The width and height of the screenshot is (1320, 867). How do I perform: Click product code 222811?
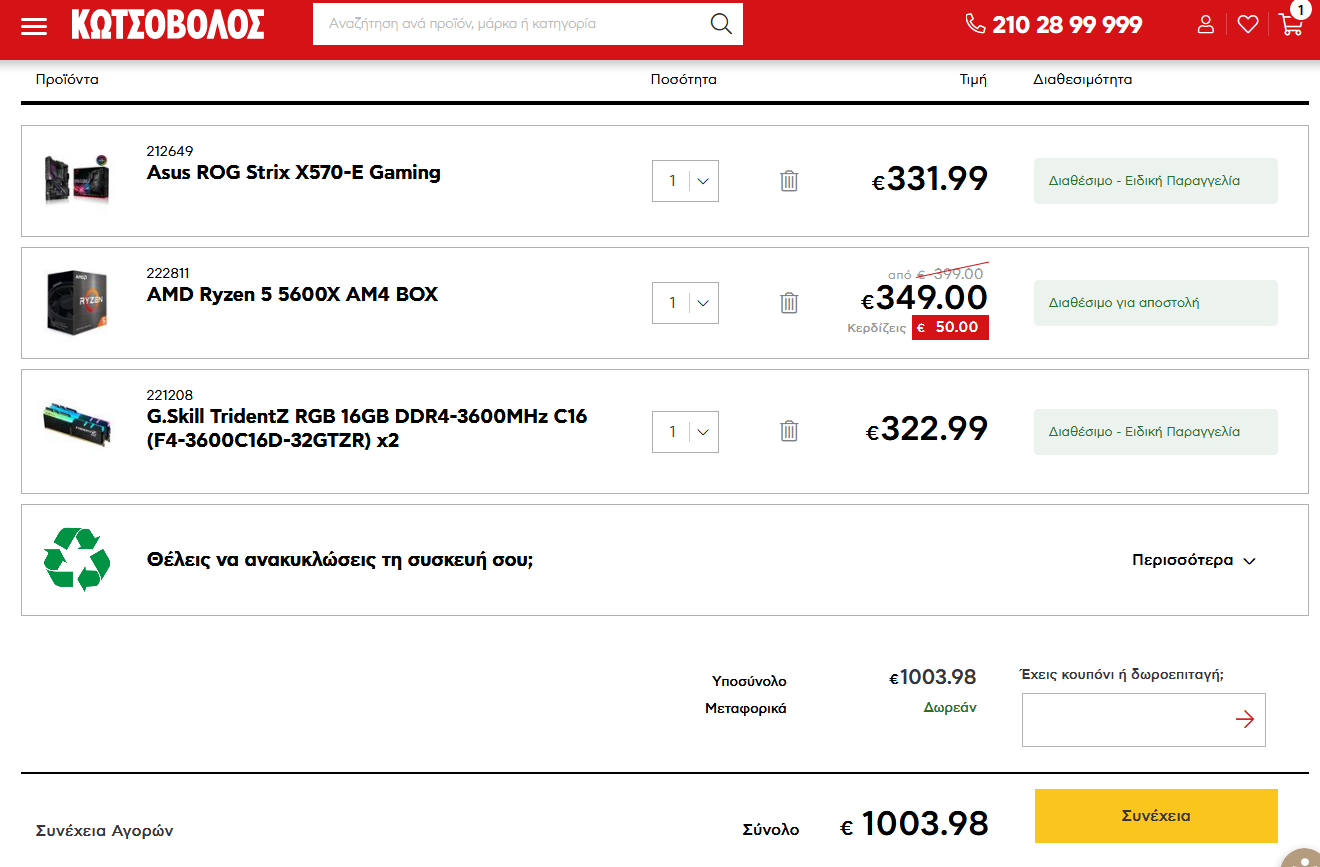pos(168,273)
